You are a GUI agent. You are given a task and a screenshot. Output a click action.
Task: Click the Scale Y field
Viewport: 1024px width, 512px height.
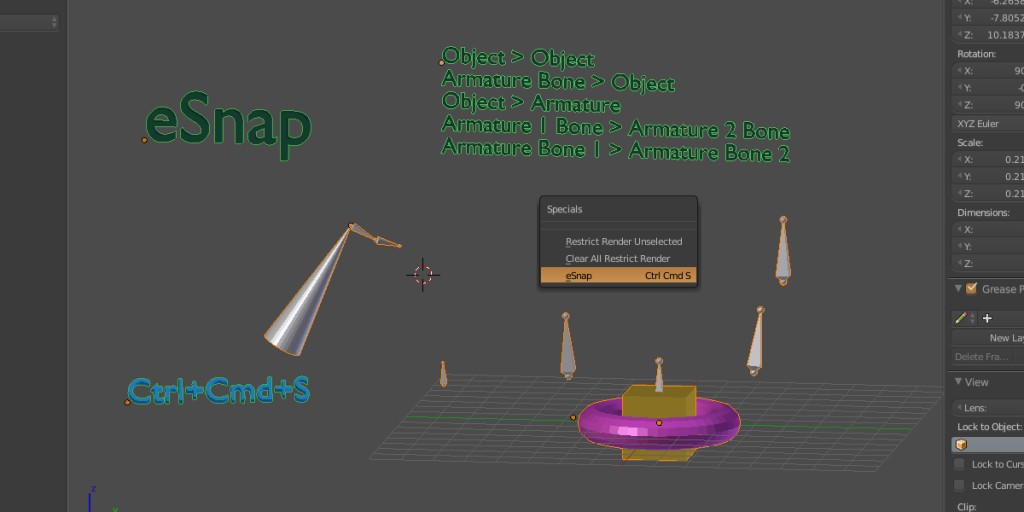(987, 176)
